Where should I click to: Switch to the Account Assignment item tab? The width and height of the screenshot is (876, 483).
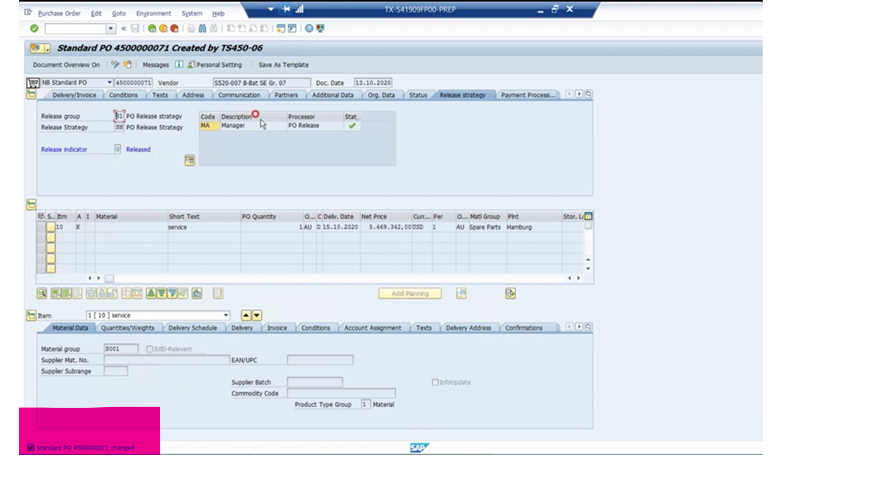[373, 328]
